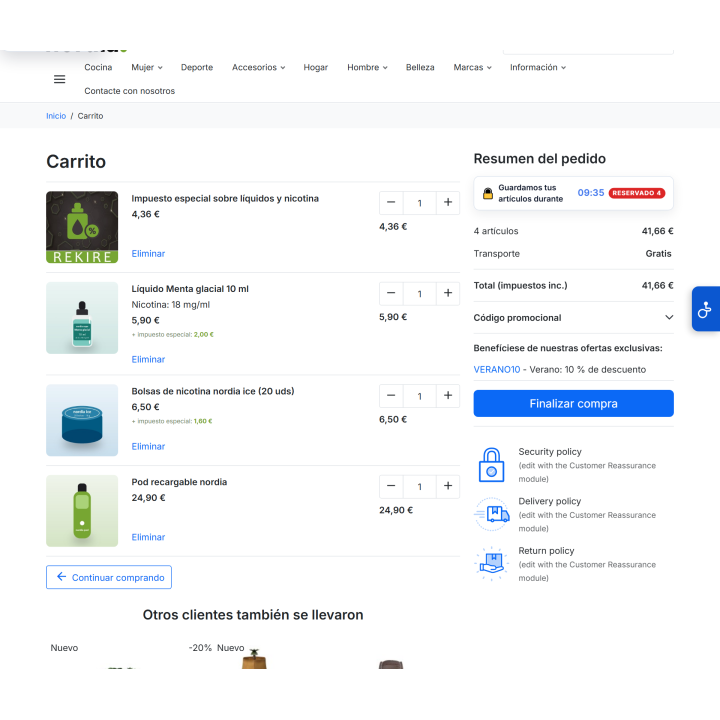Increase quantity of Líquido Menta glacial
The width and height of the screenshot is (720, 720).
pos(448,293)
